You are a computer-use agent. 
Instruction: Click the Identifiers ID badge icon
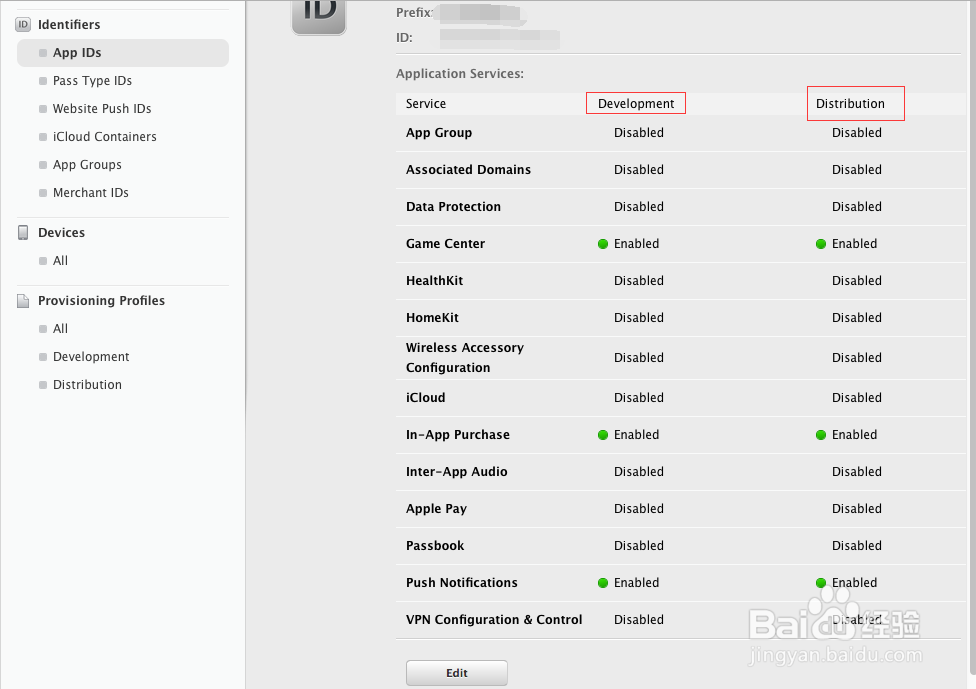23,24
